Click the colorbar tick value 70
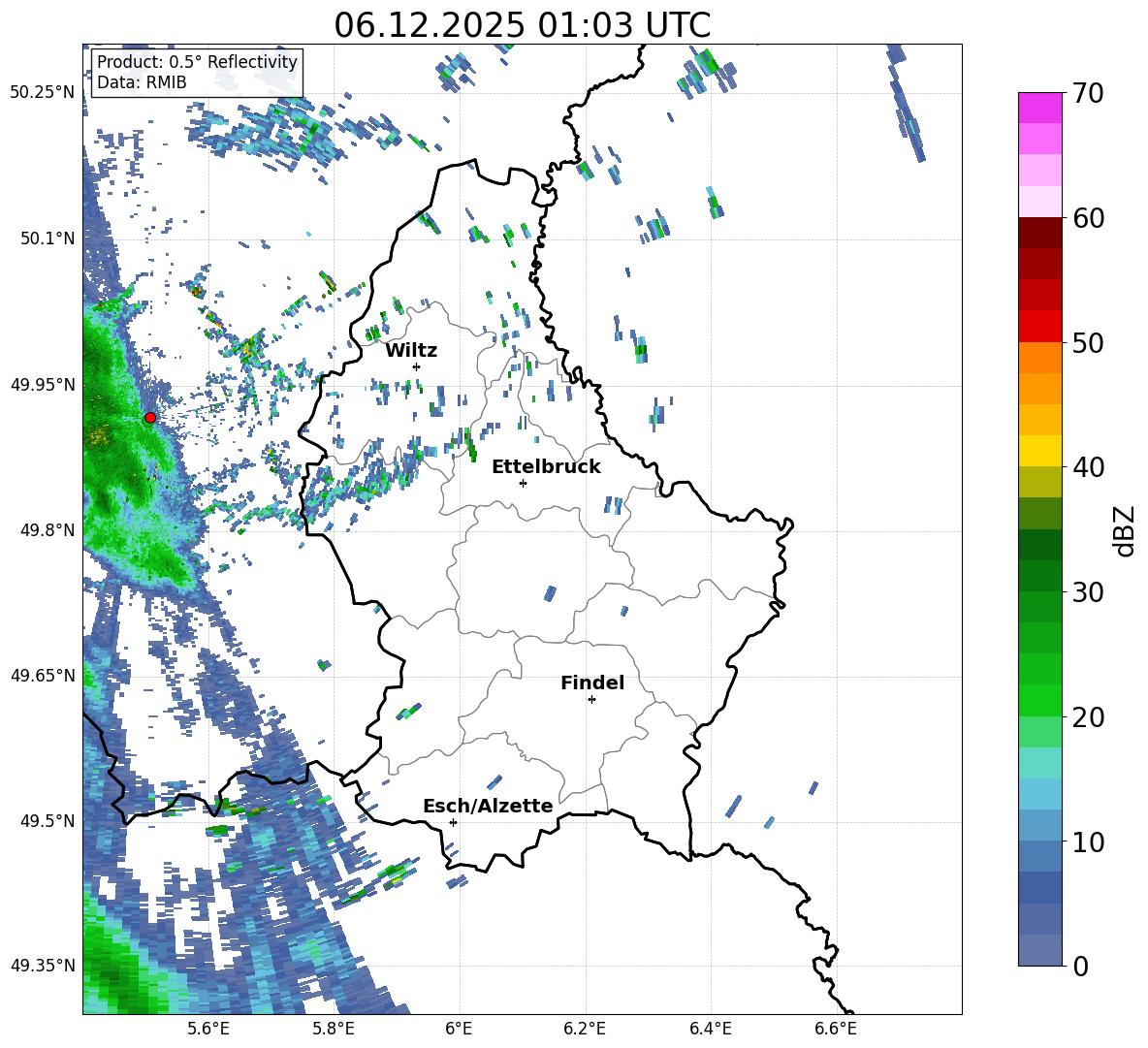This screenshot has width=1148, height=1048. point(1087,94)
